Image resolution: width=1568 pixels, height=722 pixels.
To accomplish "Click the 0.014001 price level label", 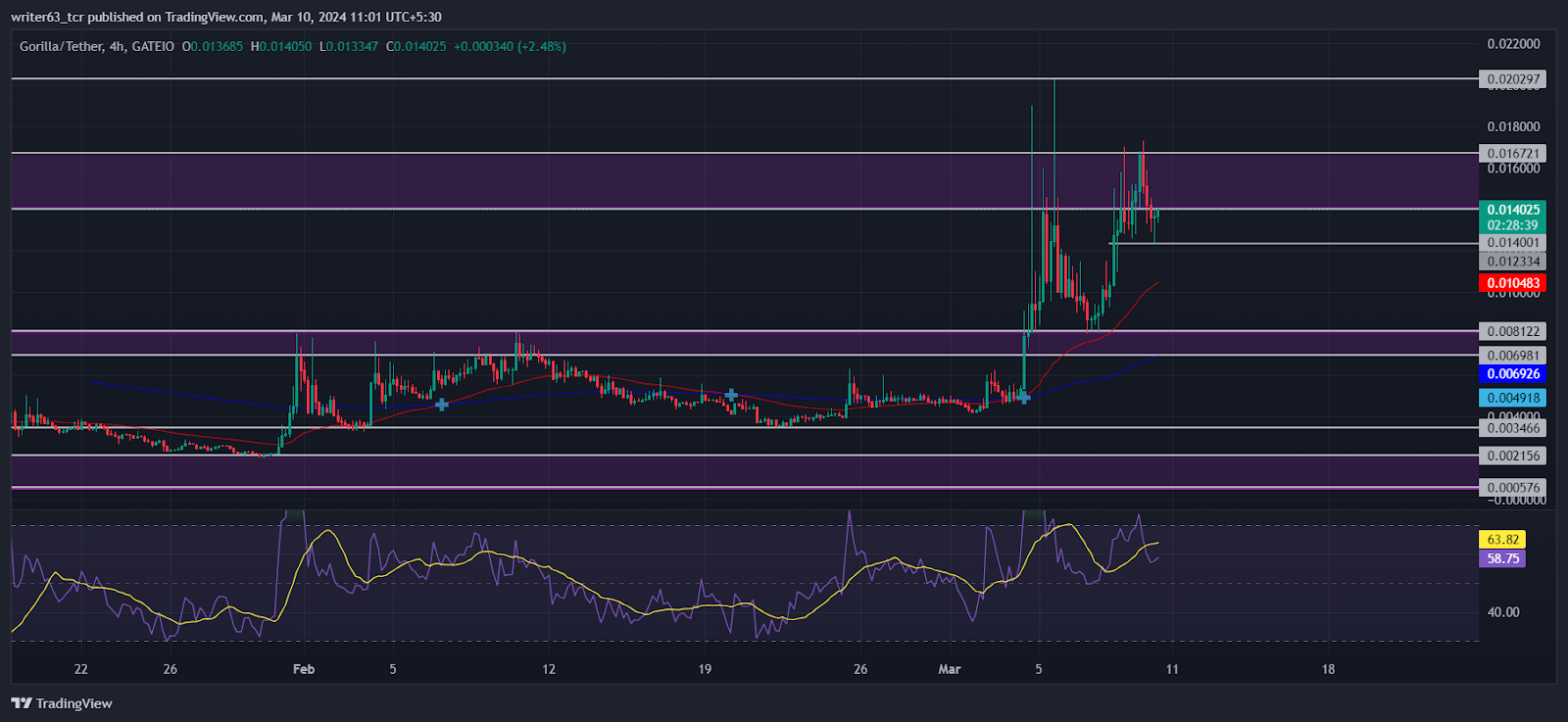I will tap(1513, 243).
